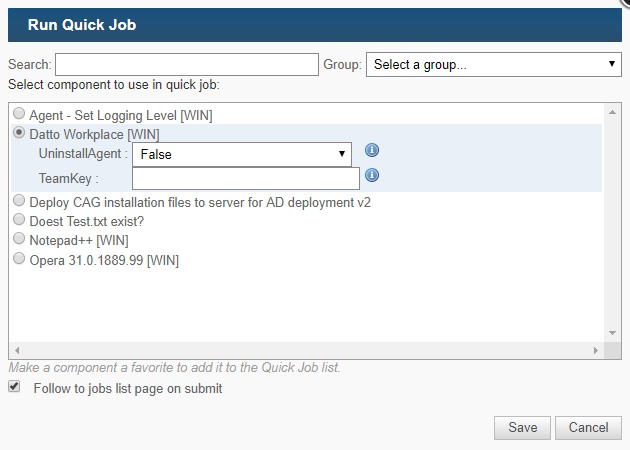Click the component list scroll up arrow
The image size is (630, 450).
[x=612, y=112]
